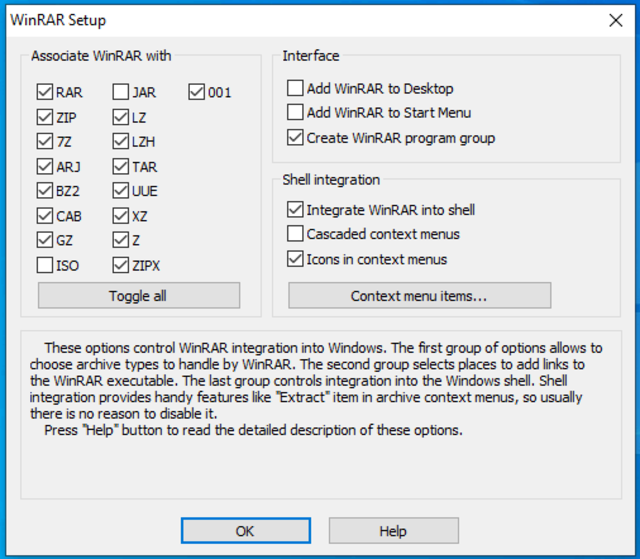Uncheck the GZ checkbox

pyautogui.click(x=45, y=240)
